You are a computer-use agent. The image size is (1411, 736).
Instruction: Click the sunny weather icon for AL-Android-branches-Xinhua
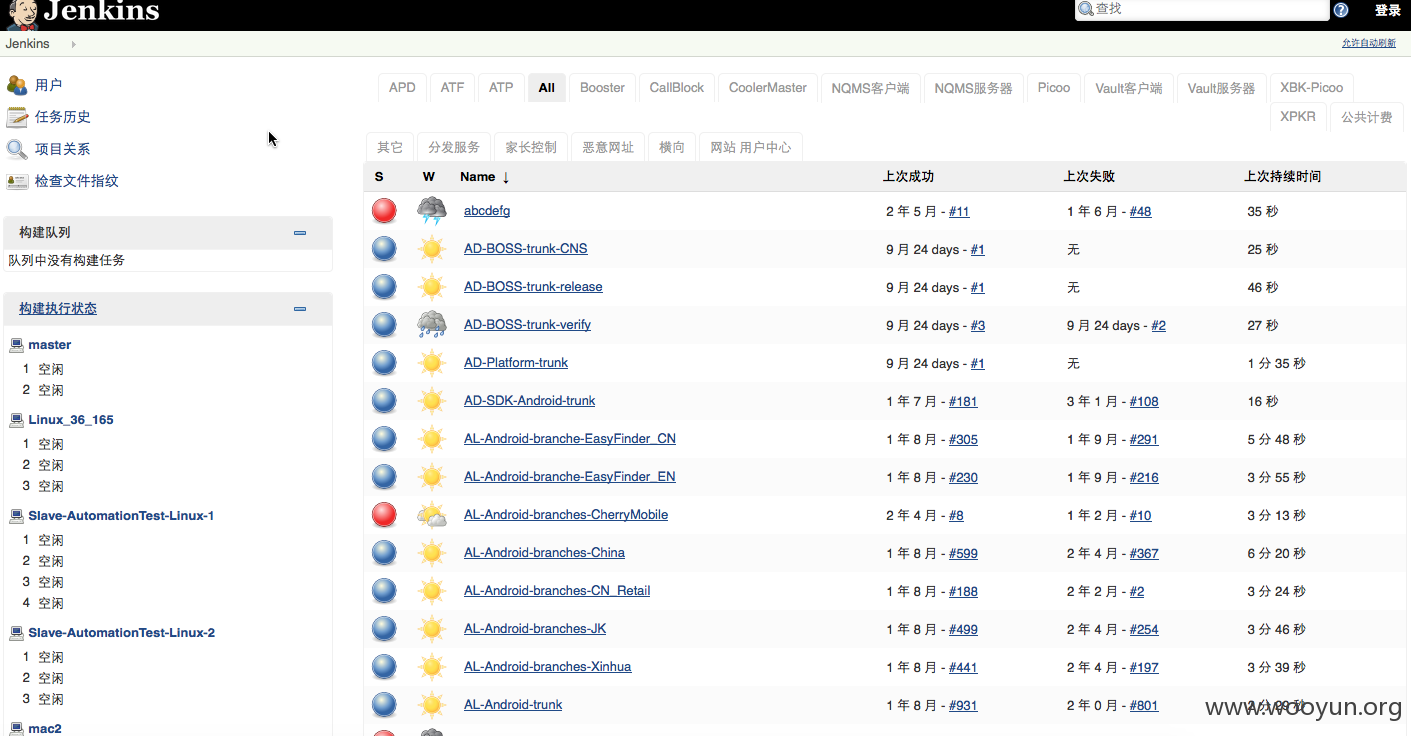(432, 666)
